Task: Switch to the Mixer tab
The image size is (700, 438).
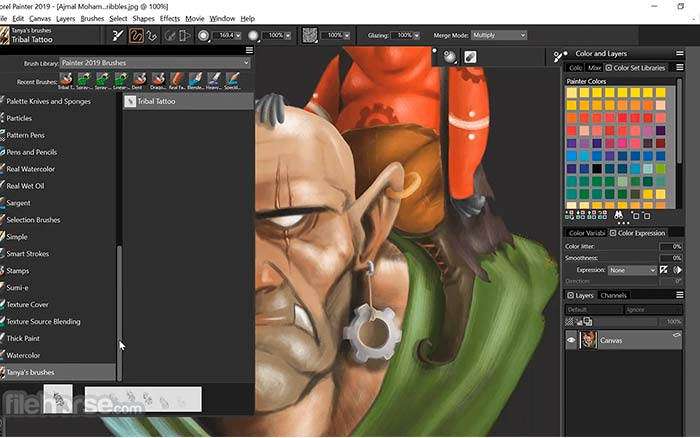Action: (x=594, y=68)
